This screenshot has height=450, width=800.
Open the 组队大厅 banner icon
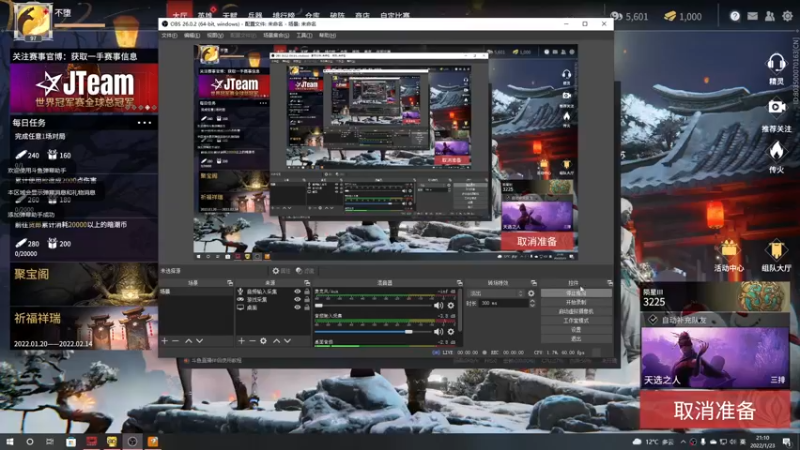tap(776, 249)
